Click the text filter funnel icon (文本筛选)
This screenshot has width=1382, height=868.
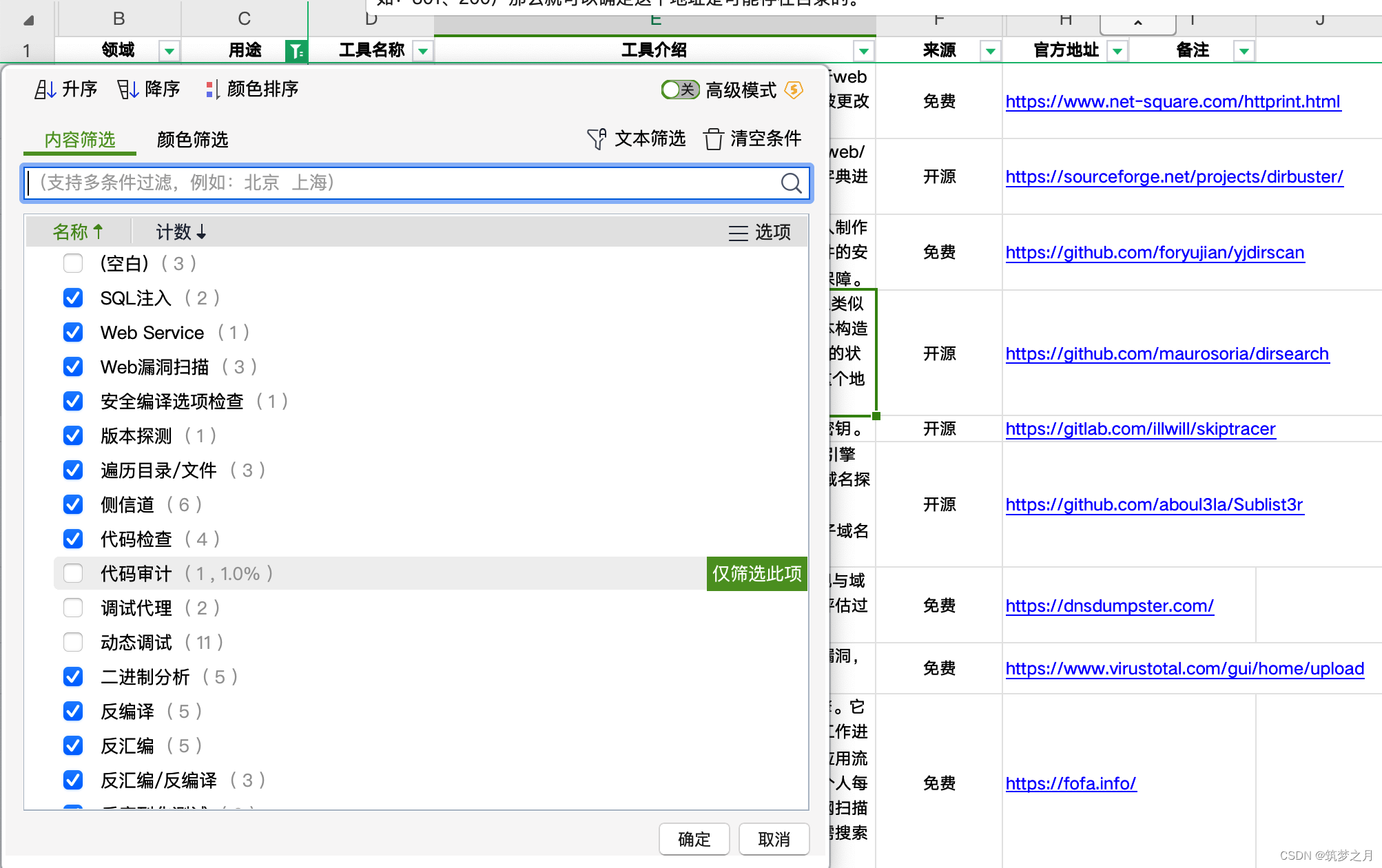coord(597,138)
